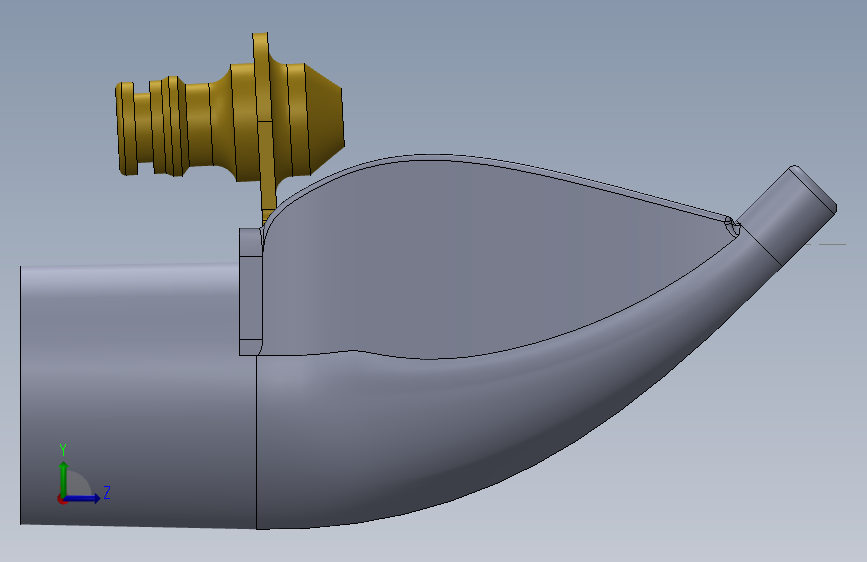Image resolution: width=867 pixels, height=562 pixels.
Task: Select the small angled outlet tube tip
Action: [788, 216]
